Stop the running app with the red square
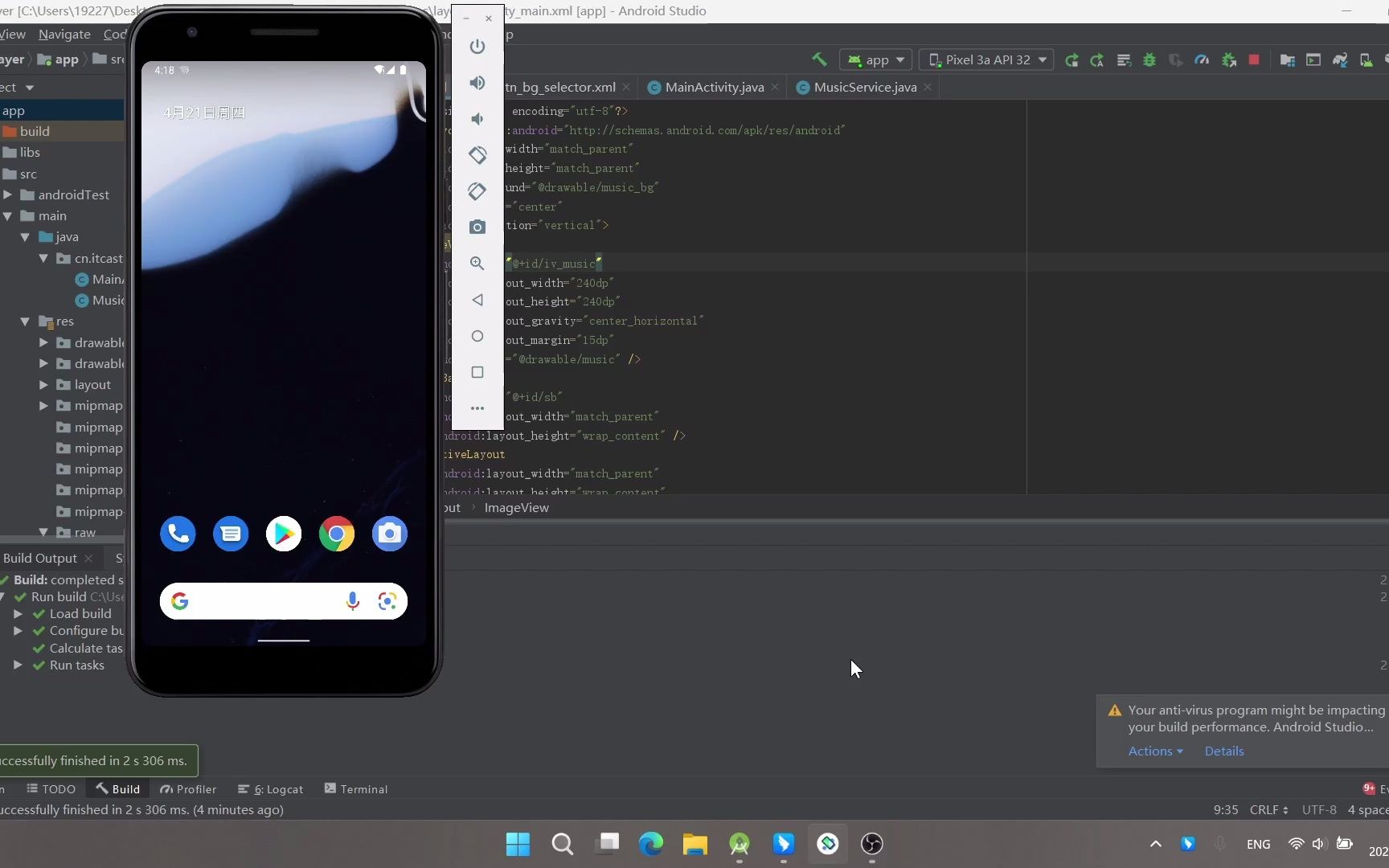 click(1254, 59)
